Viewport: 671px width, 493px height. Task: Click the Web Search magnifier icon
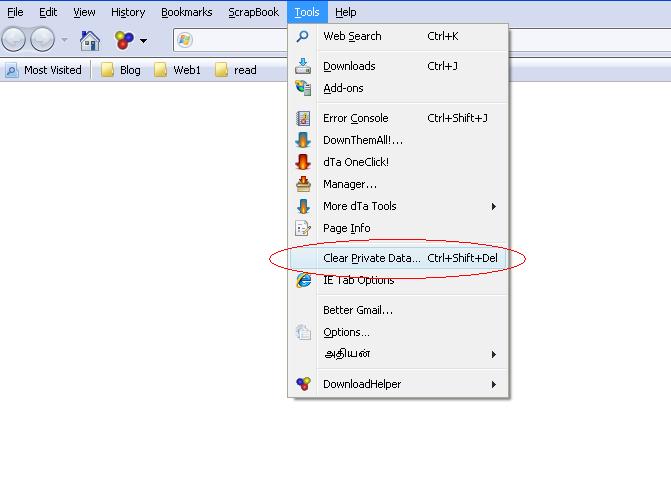tap(303, 36)
